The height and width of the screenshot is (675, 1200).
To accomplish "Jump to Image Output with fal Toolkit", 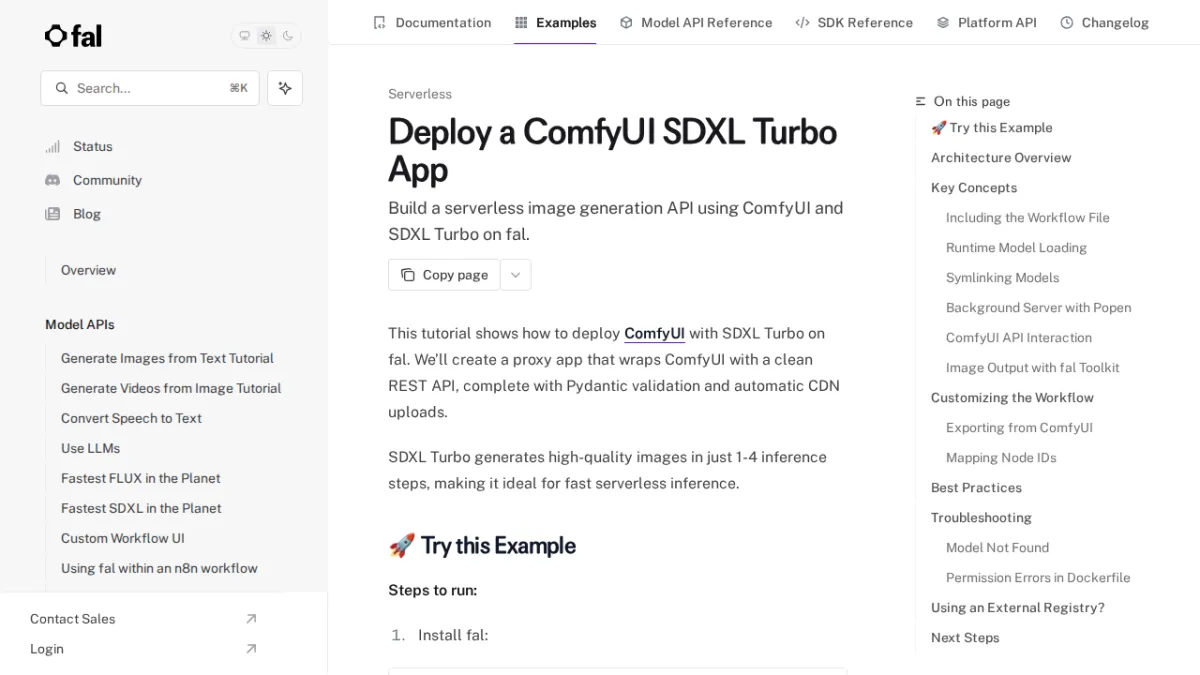I will tap(1033, 368).
